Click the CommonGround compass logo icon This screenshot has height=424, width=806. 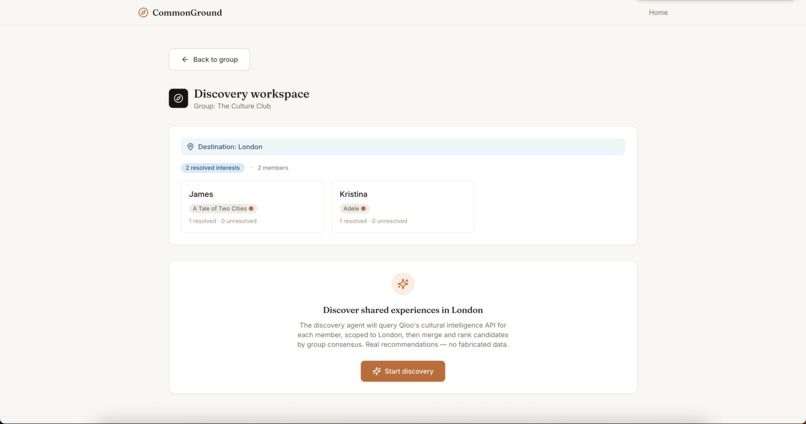pyautogui.click(x=143, y=12)
